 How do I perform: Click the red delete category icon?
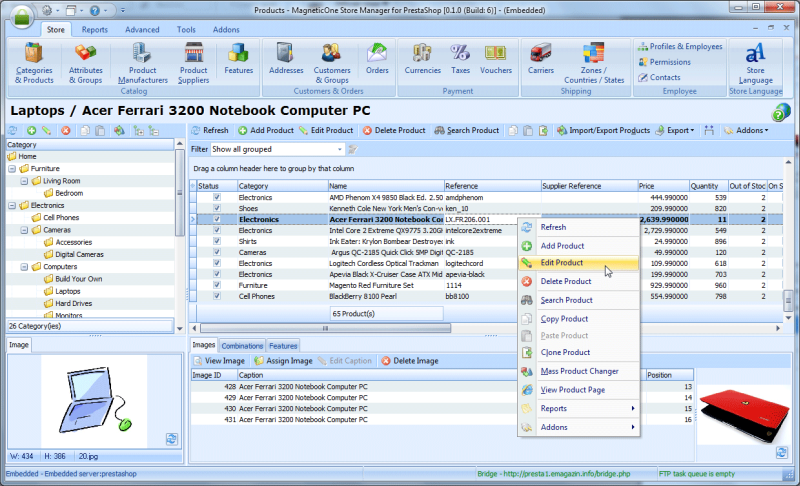coord(65,131)
